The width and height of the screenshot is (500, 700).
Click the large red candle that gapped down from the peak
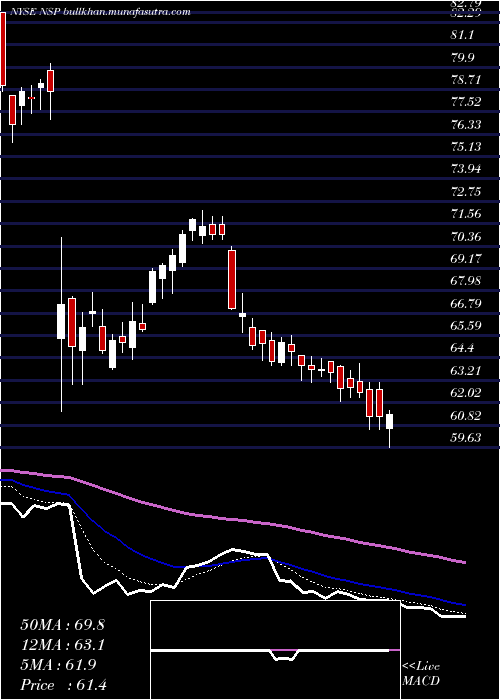click(x=232, y=279)
